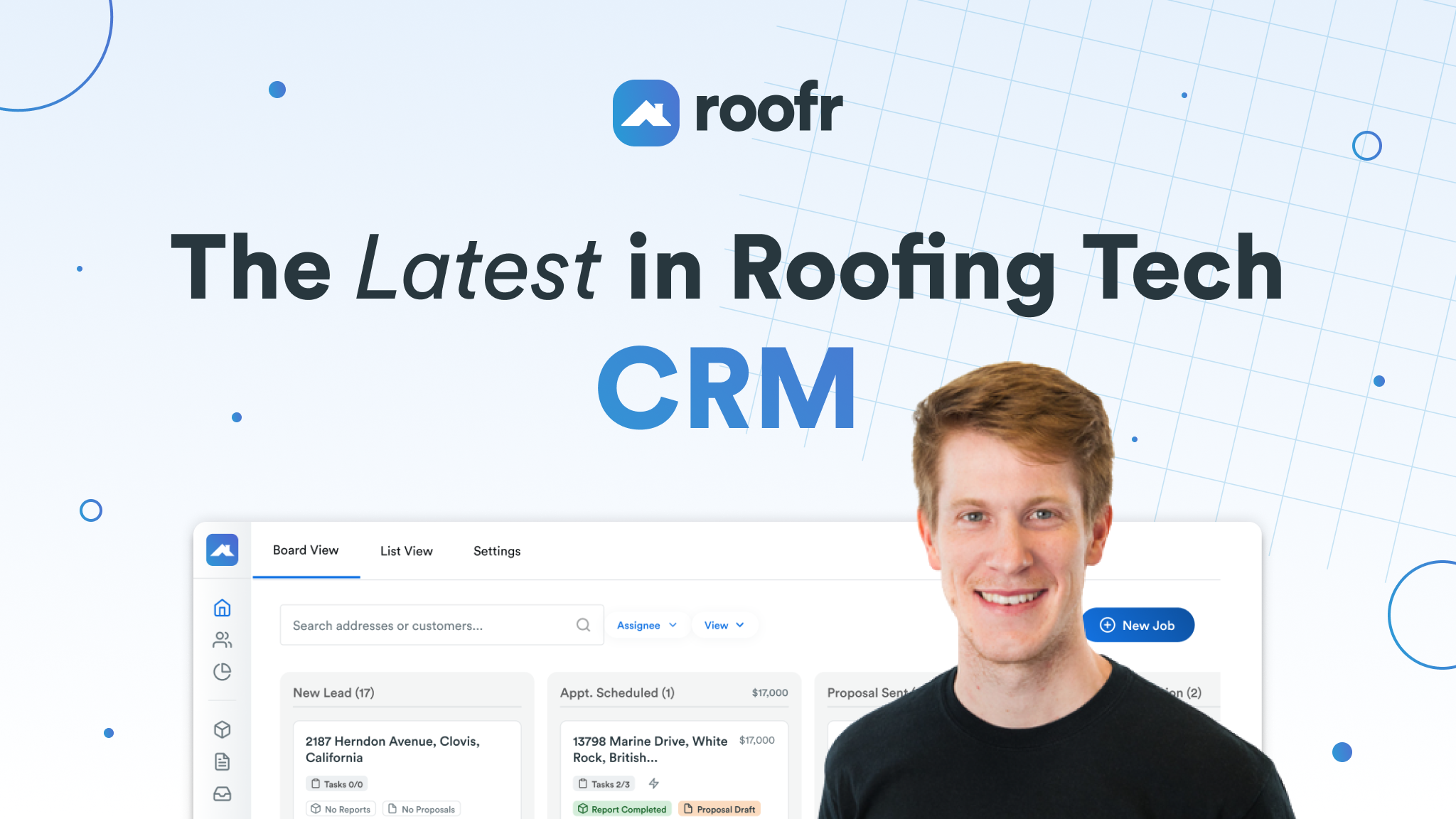Click the pie chart analytics icon
The image size is (1456, 819).
(221, 670)
